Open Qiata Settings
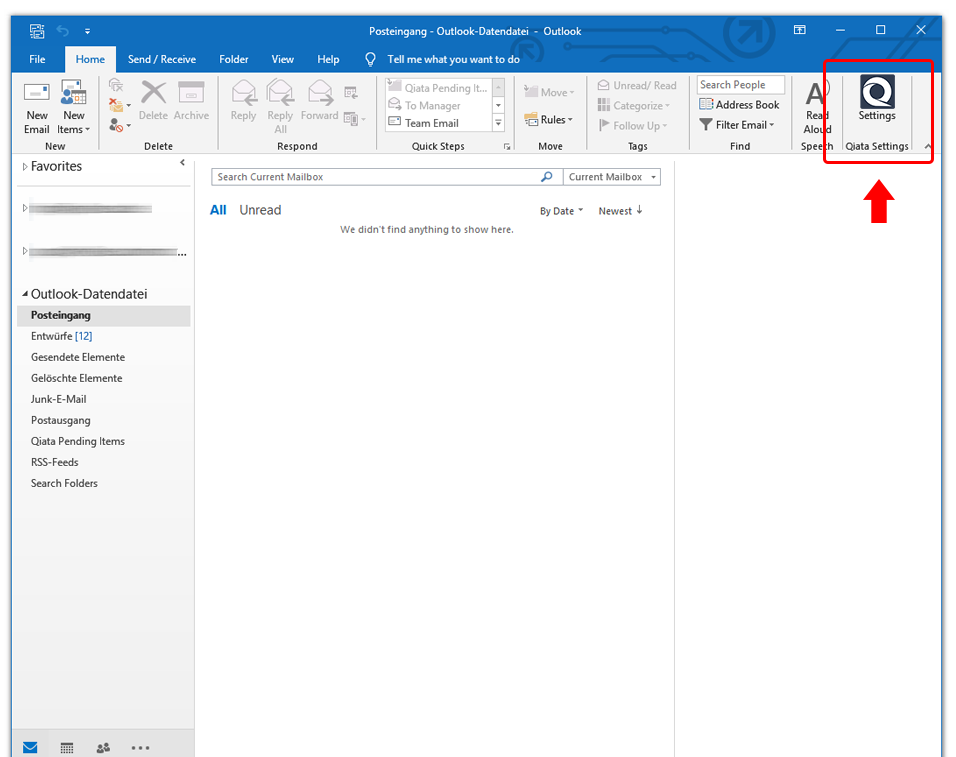Viewport: 956px width, 757px height. pyautogui.click(x=877, y=98)
